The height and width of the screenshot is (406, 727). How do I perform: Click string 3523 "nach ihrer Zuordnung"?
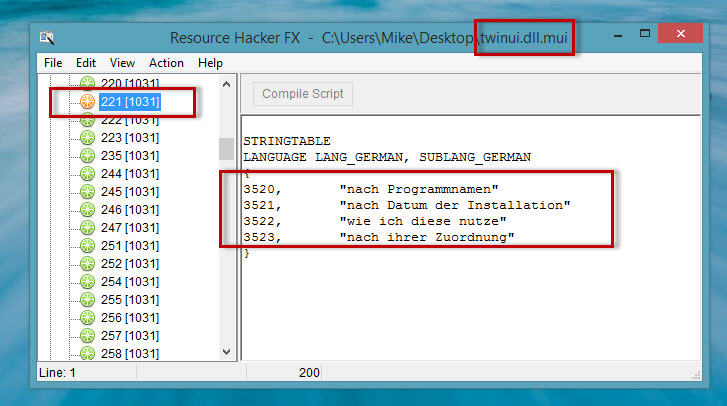(379, 237)
